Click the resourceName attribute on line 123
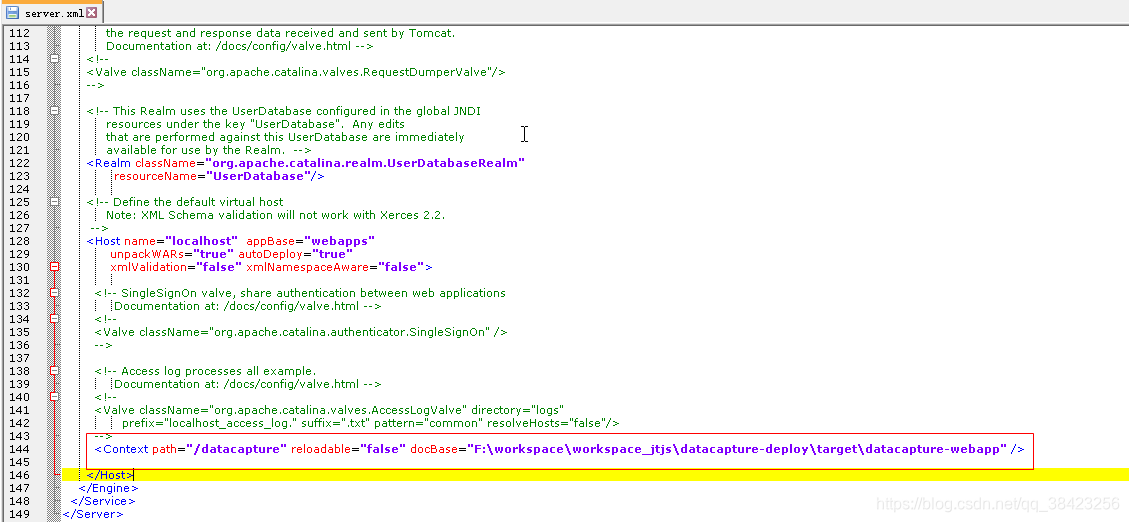Image resolution: width=1129 pixels, height=522 pixels. click(x=156, y=176)
